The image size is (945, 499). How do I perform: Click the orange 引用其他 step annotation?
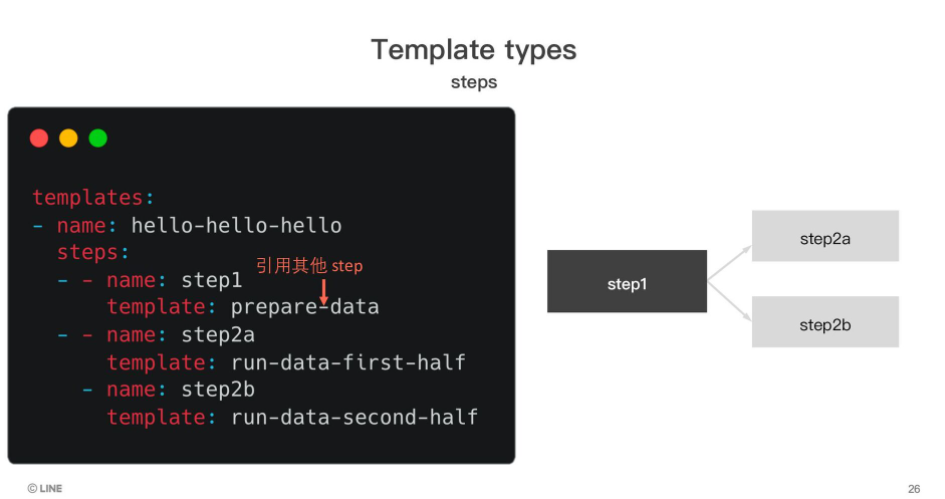pos(309,265)
